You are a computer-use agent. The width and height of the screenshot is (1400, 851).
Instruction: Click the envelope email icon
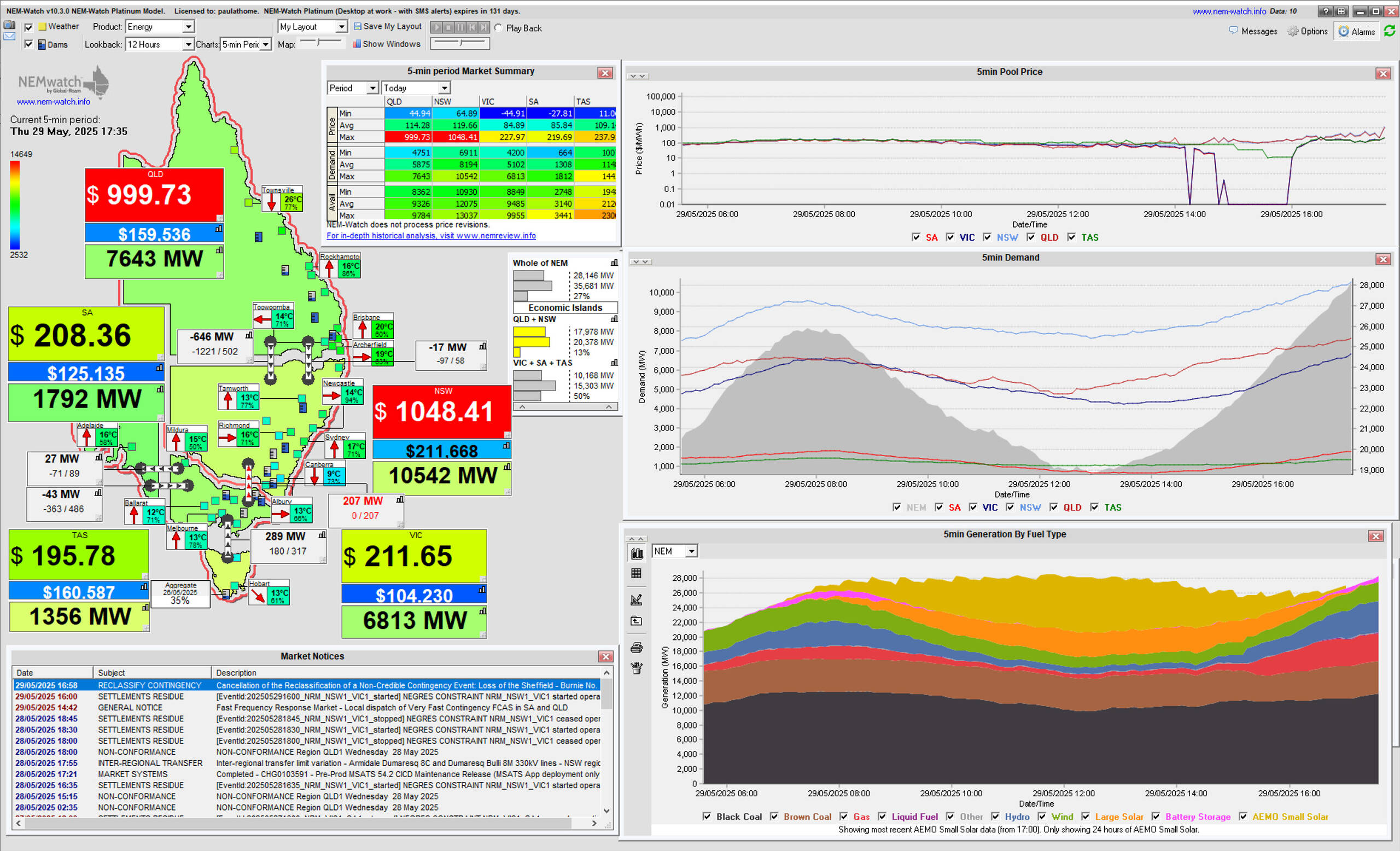coord(9,36)
